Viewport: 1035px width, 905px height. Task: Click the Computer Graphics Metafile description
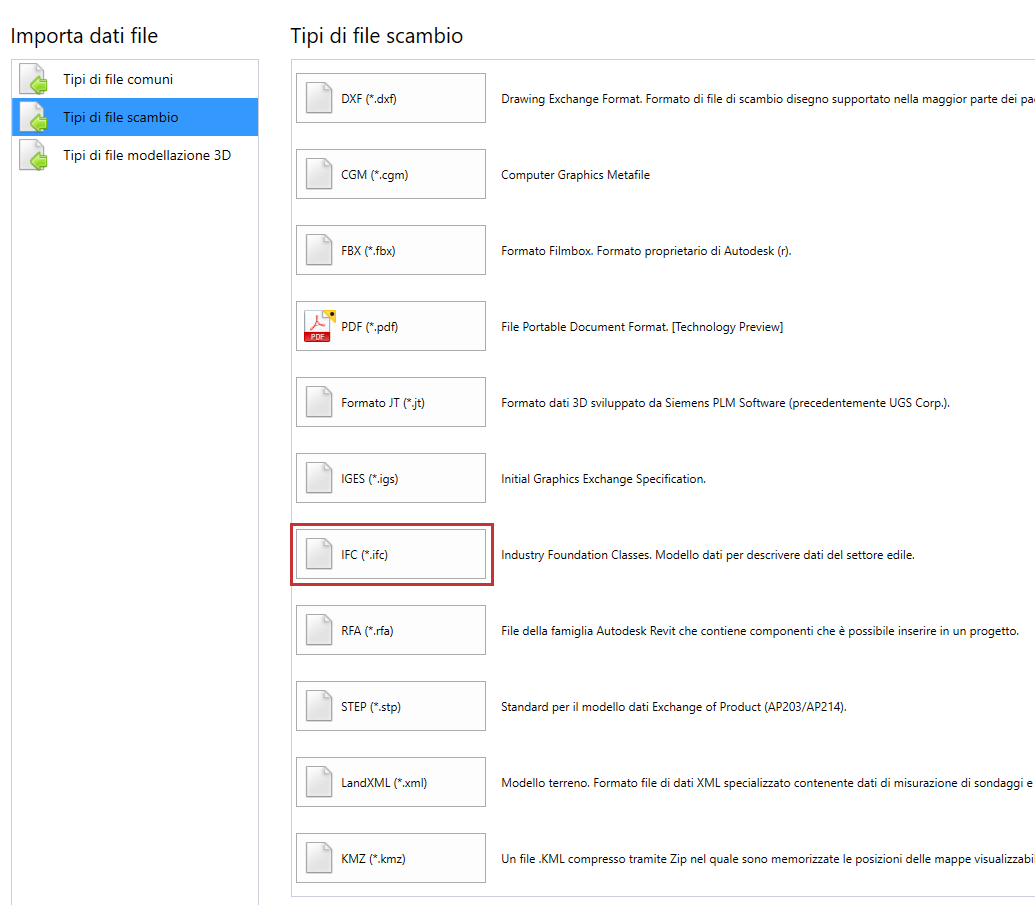tap(575, 175)
